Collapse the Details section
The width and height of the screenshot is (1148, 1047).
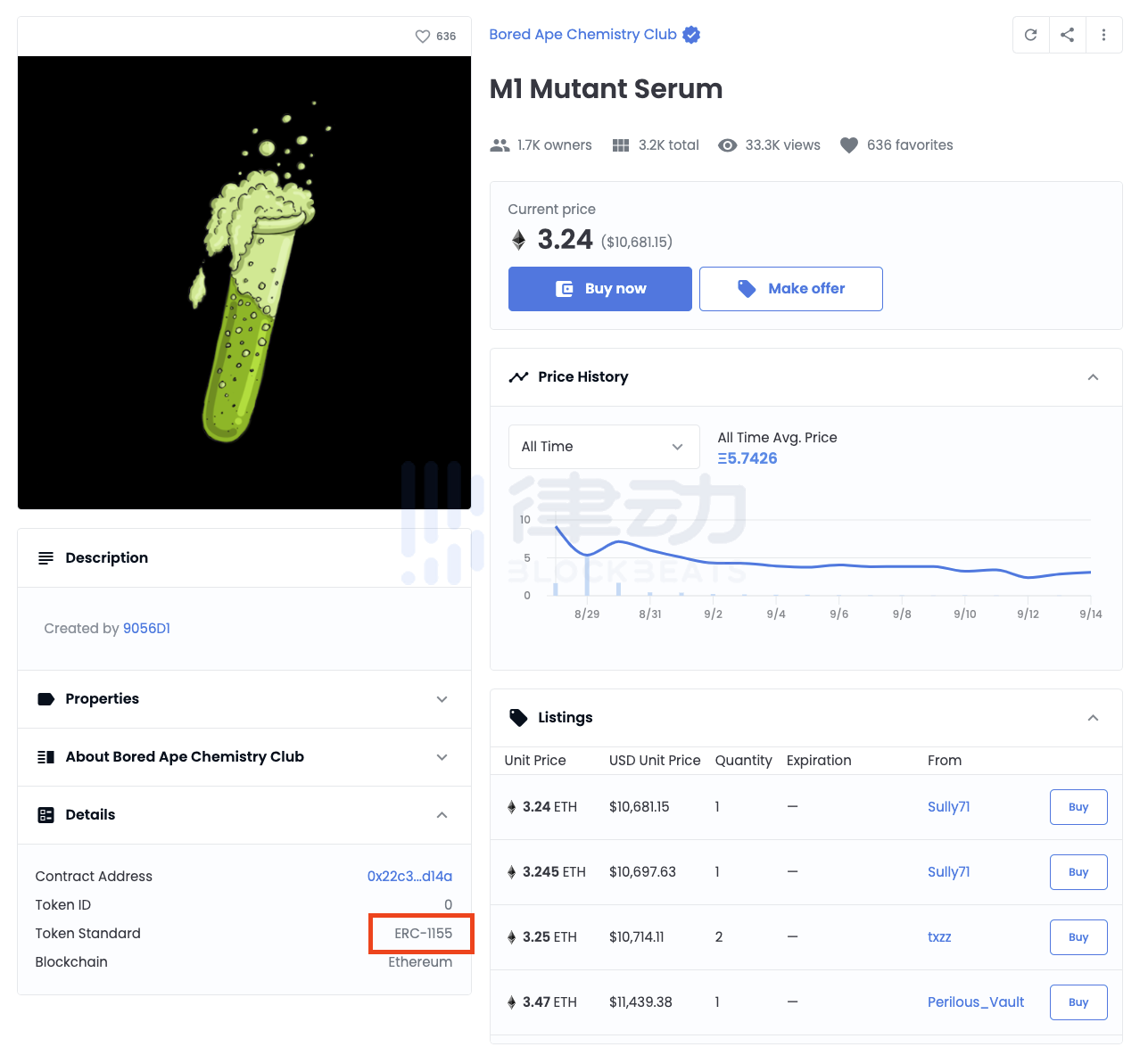[442, 815]
